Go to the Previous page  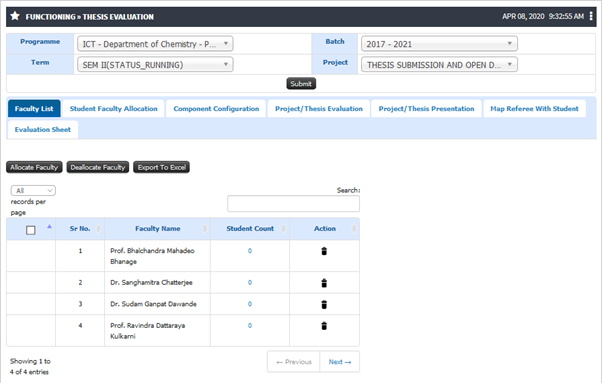tap(294, 362)
